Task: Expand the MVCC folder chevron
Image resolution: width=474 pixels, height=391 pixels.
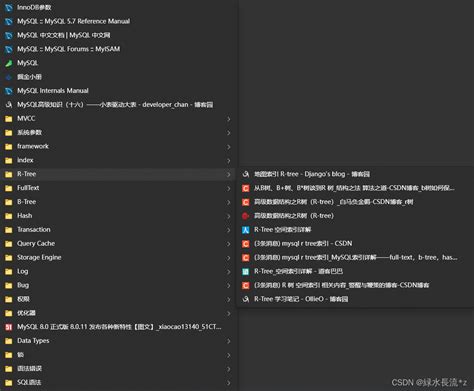Action: click(x=229, y=119)
